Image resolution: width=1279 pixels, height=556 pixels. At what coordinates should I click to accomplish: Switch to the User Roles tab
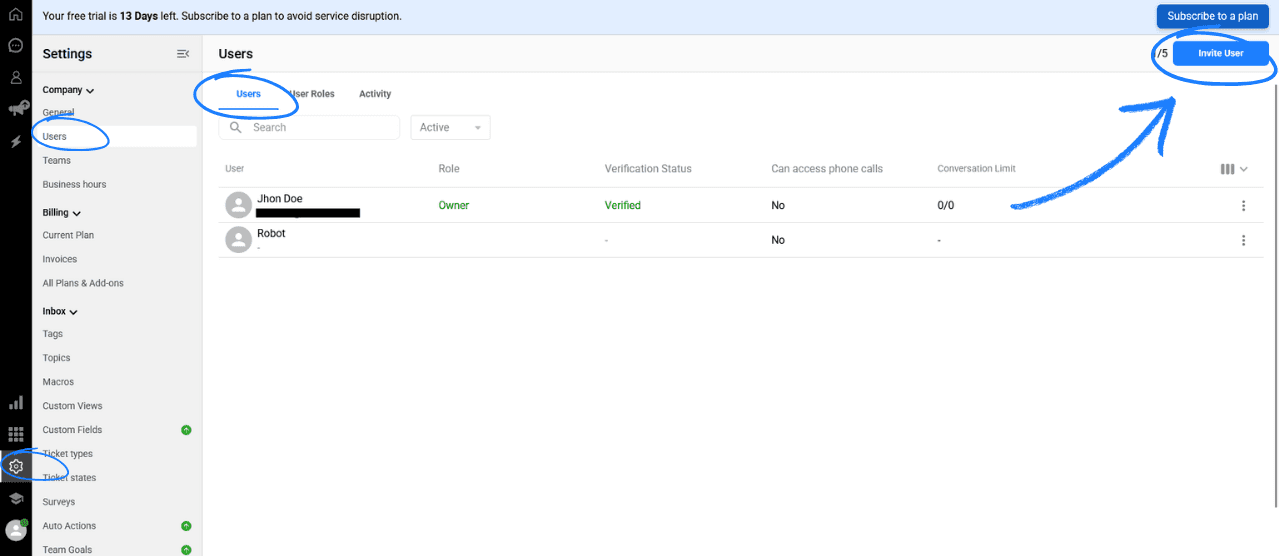(x=312, y=94)
